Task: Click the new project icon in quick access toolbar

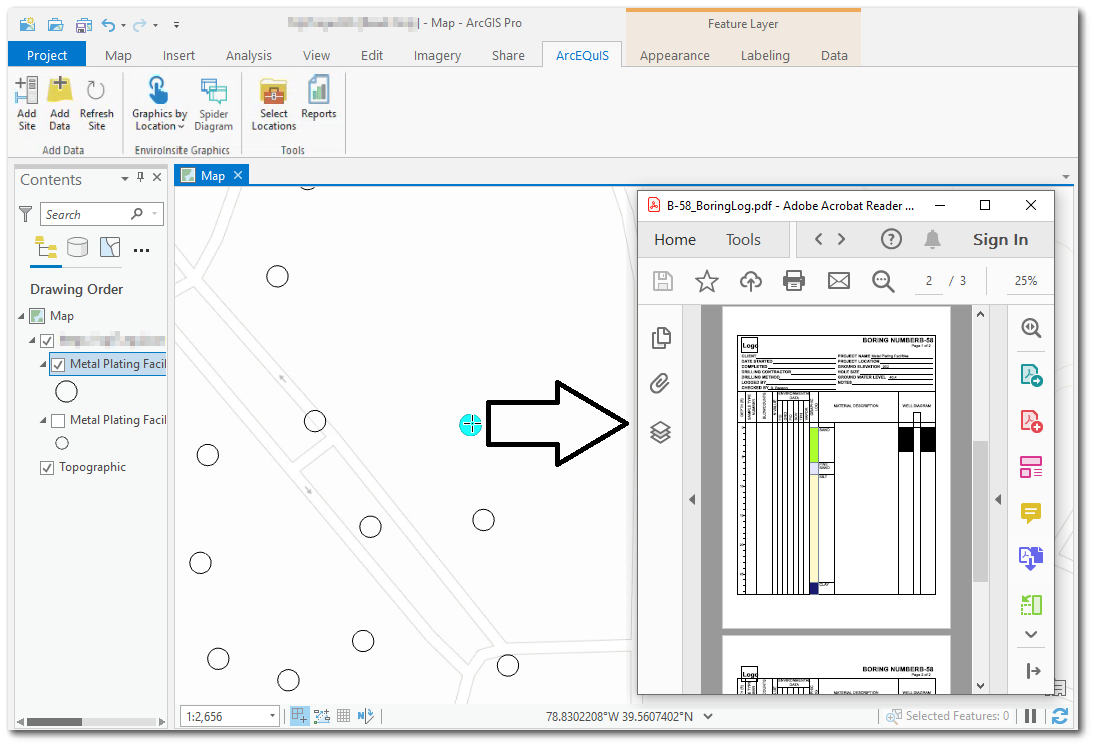Action: [x=27, y=24]
